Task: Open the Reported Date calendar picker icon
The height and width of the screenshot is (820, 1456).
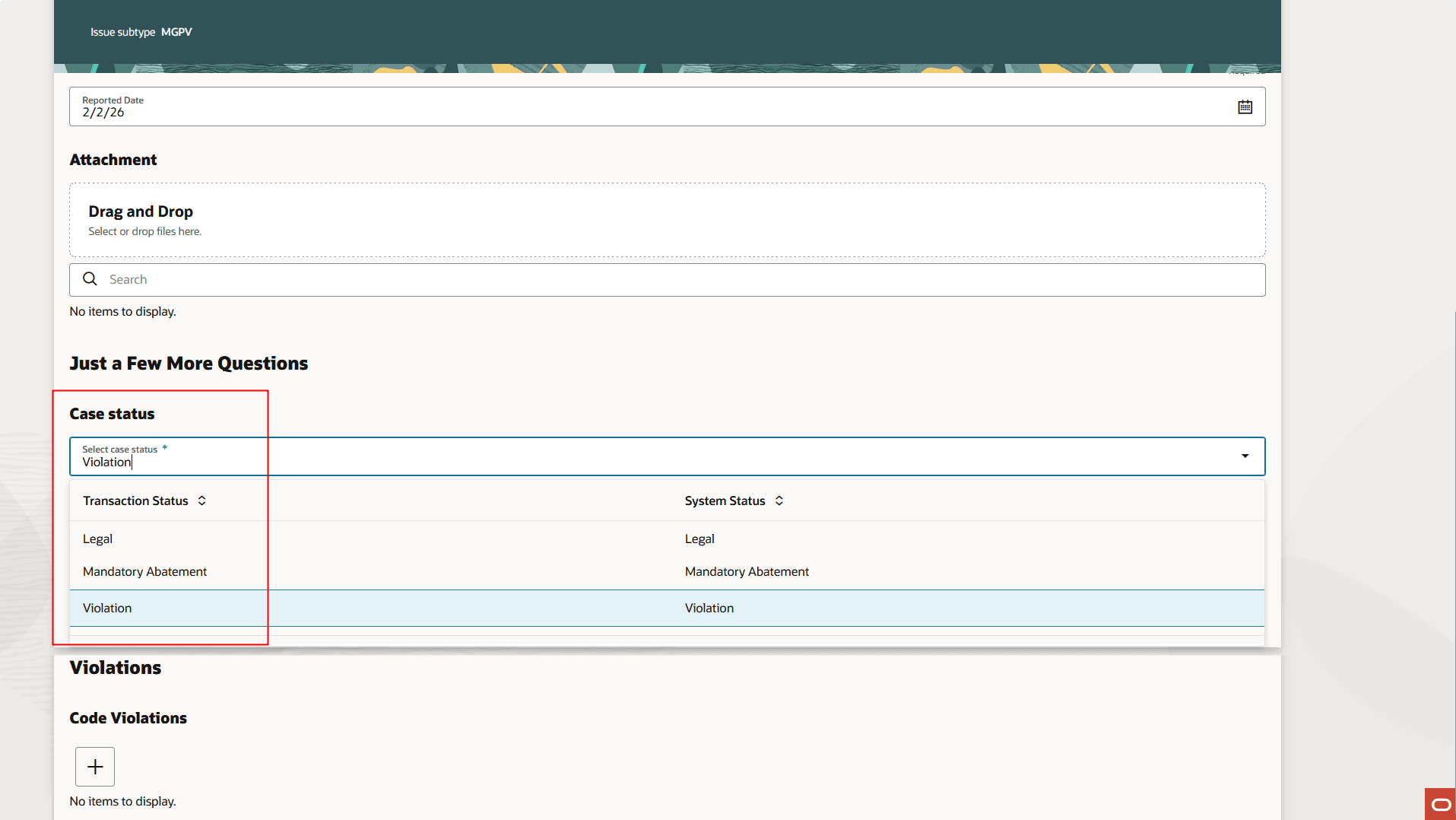Action: (1245, 106)
